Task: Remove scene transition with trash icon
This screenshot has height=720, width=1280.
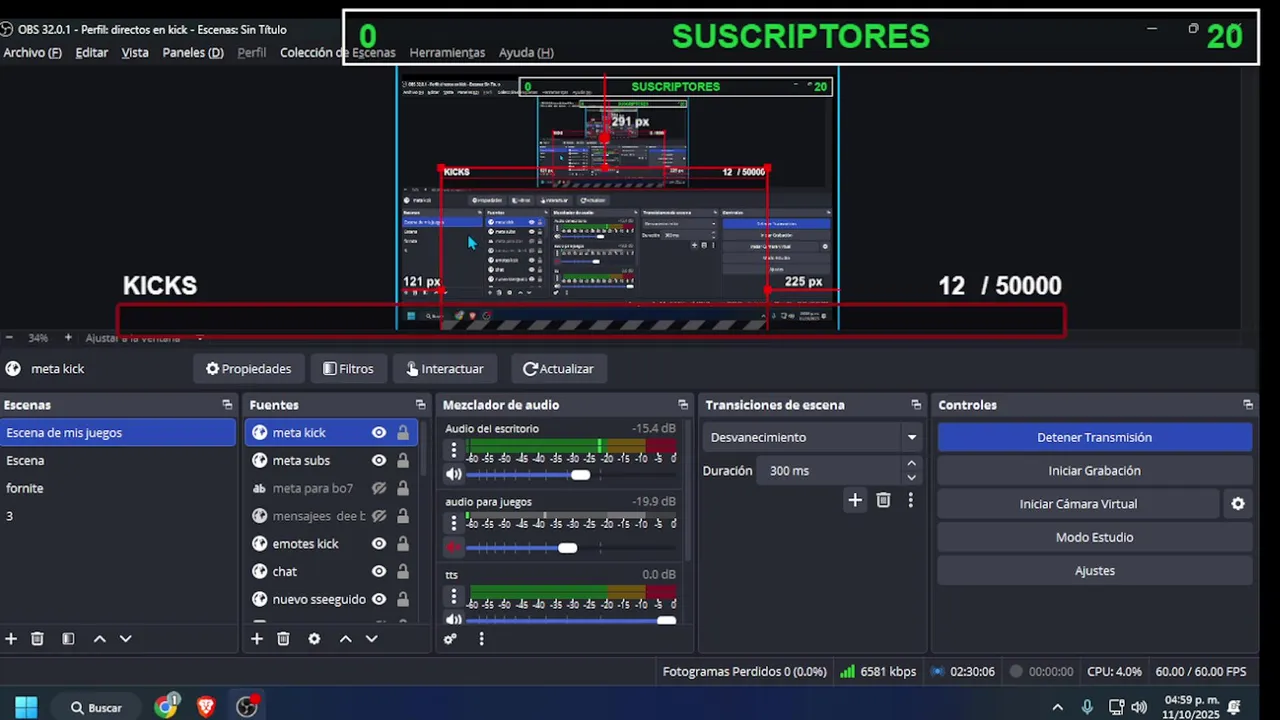Action: [x=883, y=500]
